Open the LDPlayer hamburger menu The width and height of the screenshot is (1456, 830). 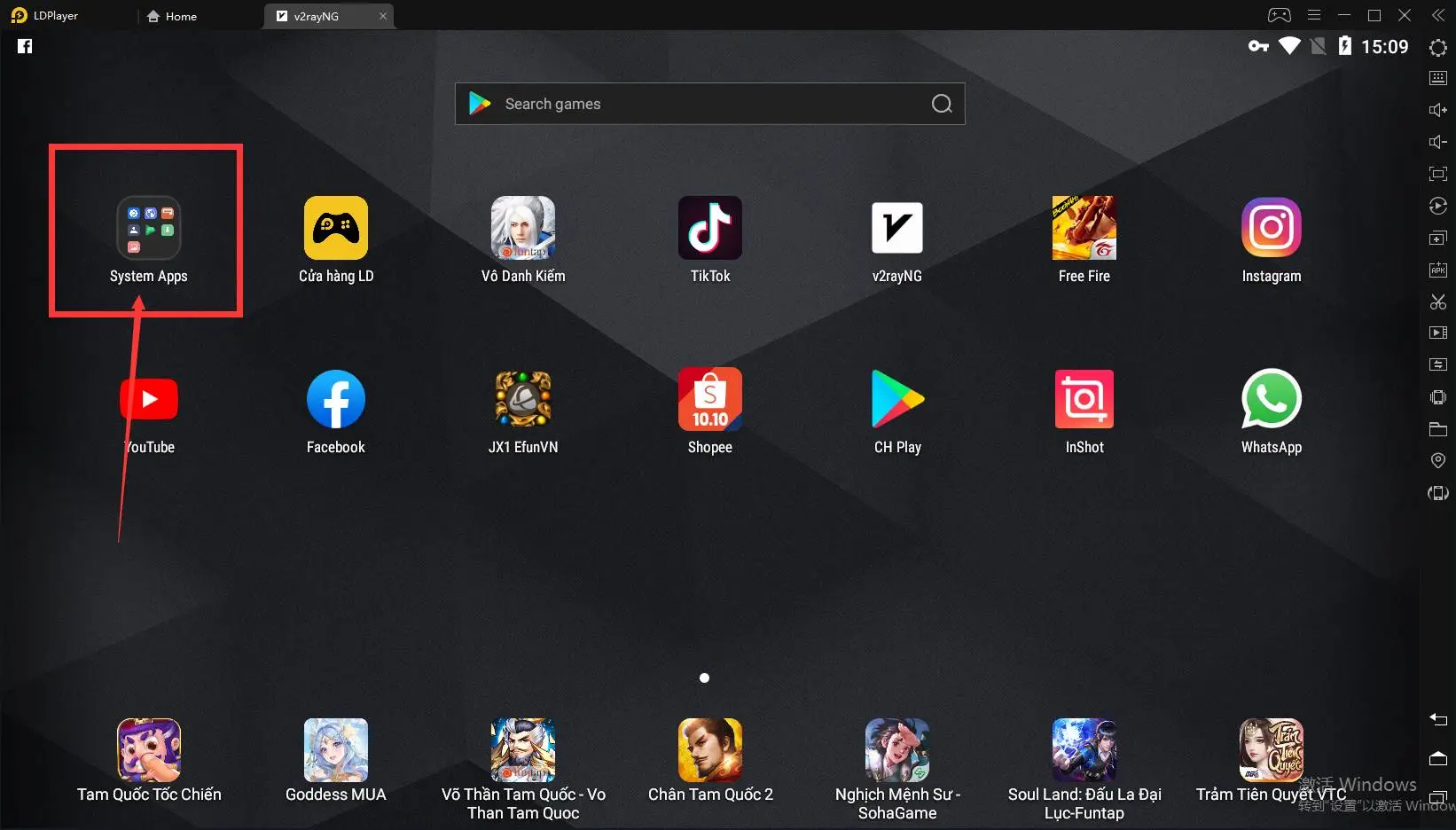point(1314,15)
